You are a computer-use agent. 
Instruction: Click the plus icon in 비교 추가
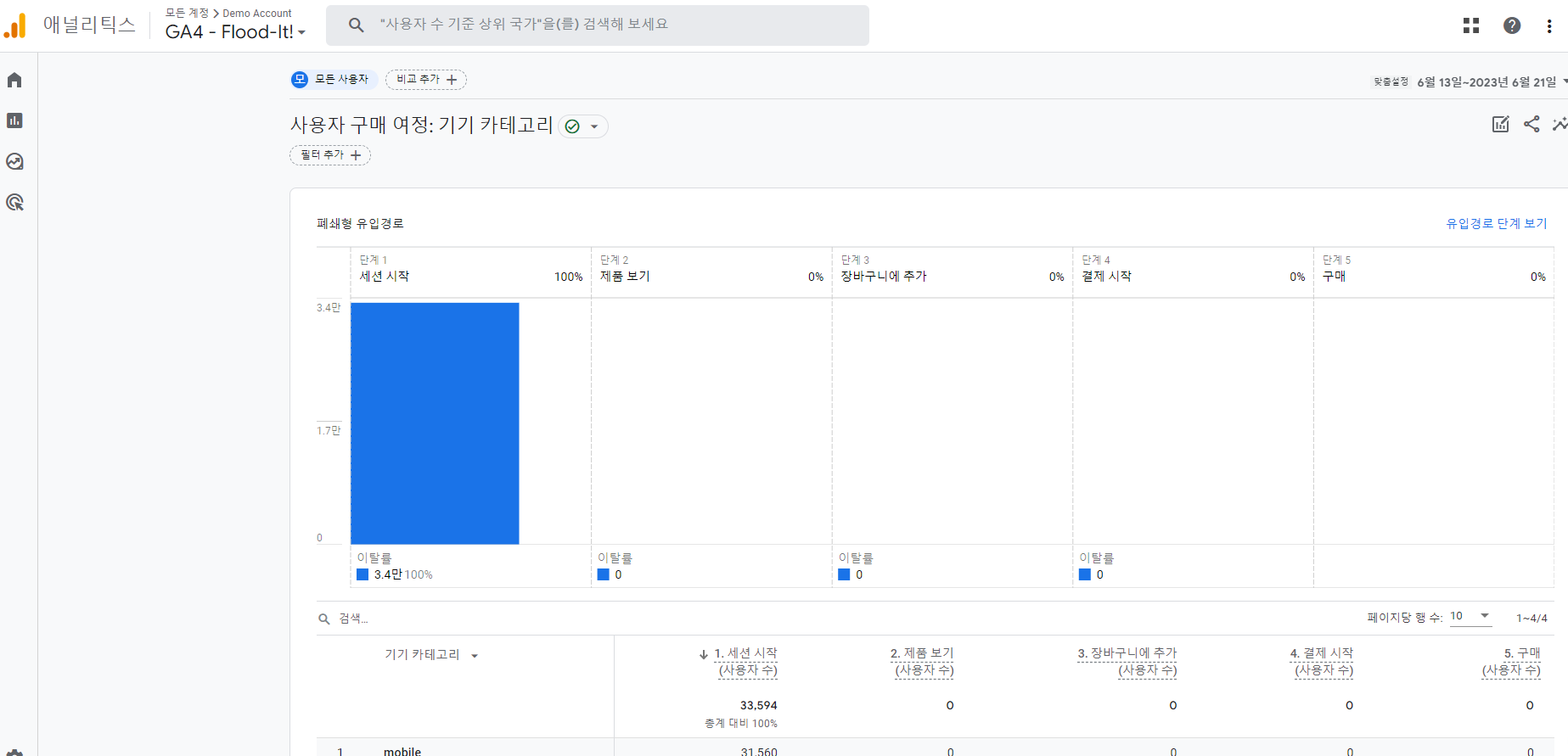452,80
